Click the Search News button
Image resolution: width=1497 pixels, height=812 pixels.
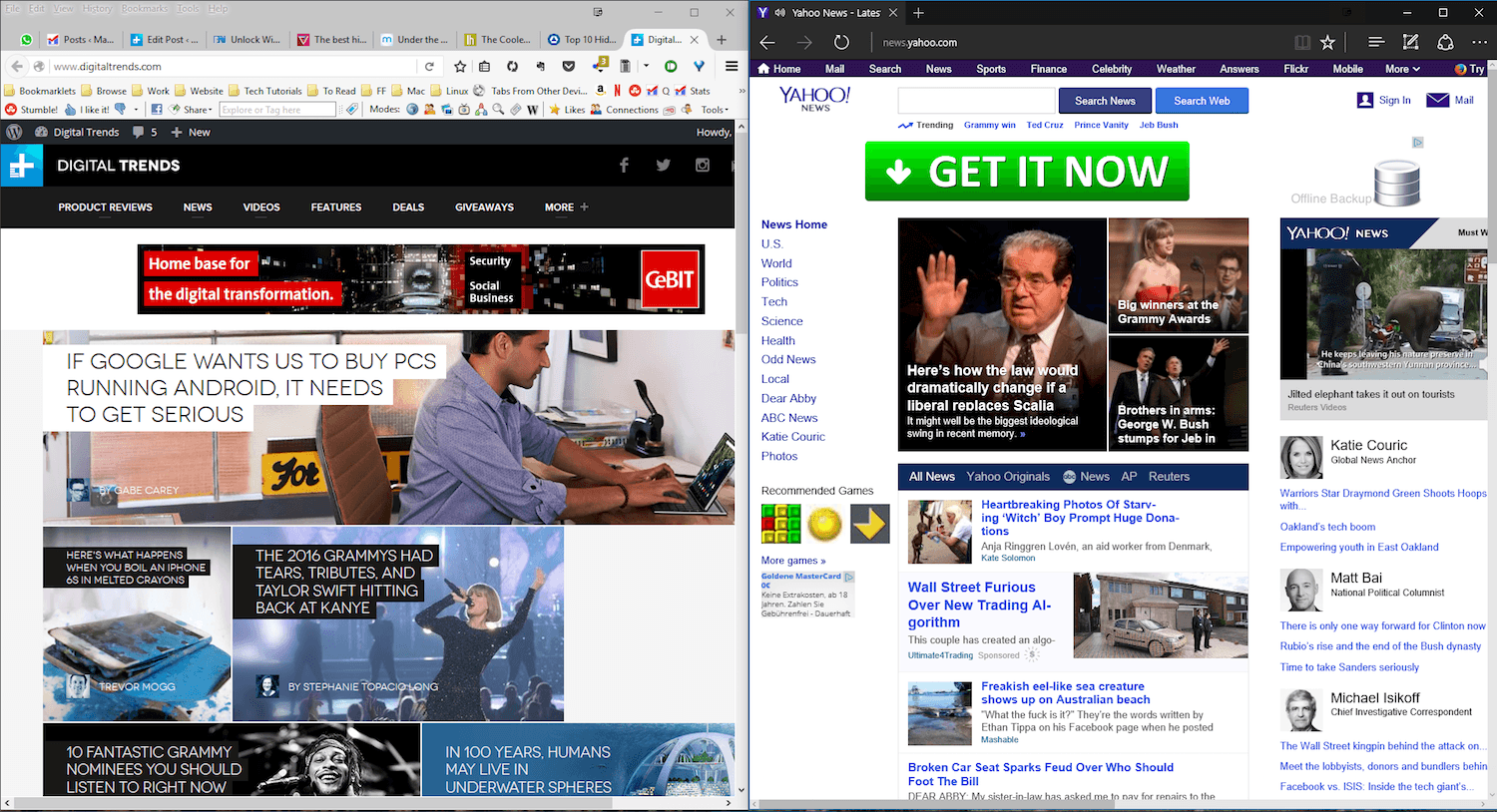[1105, 101]
